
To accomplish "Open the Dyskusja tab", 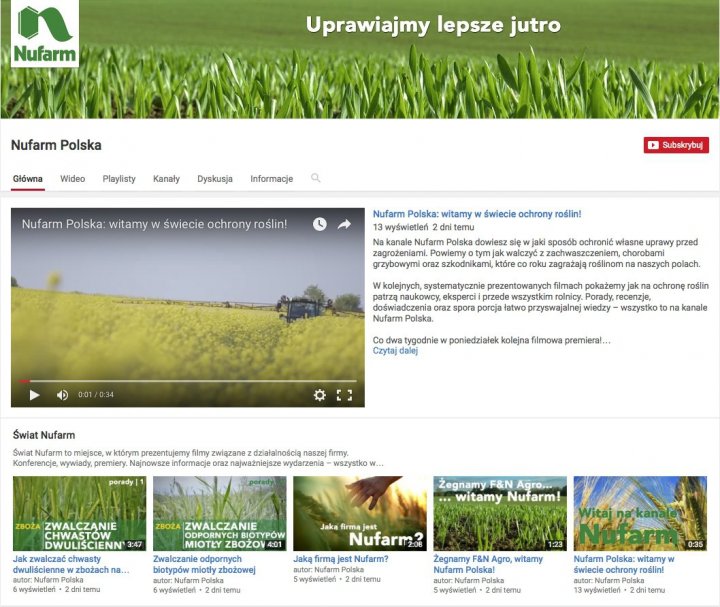I will tap(215, 179).
